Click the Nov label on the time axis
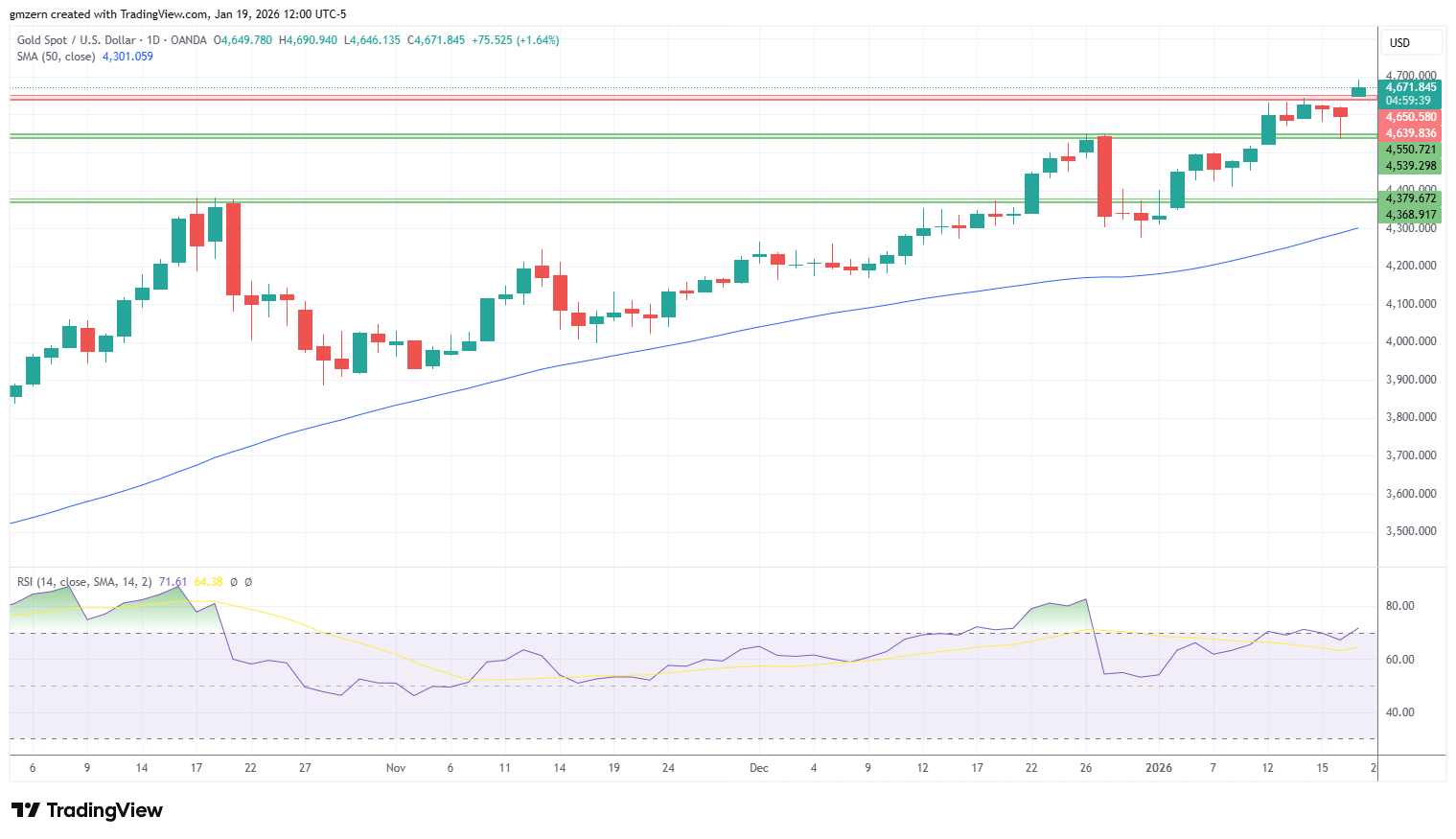This screenshot has width=1456, height=839. coord(396,768)
